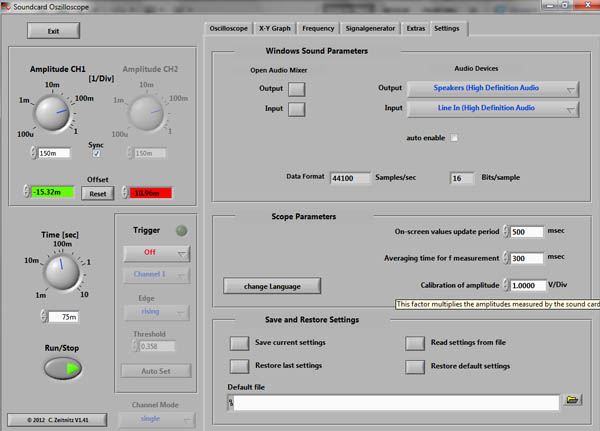Click the Run/Stop play button
This screenshot has width=600, height=431.
[x=65, y=367]
